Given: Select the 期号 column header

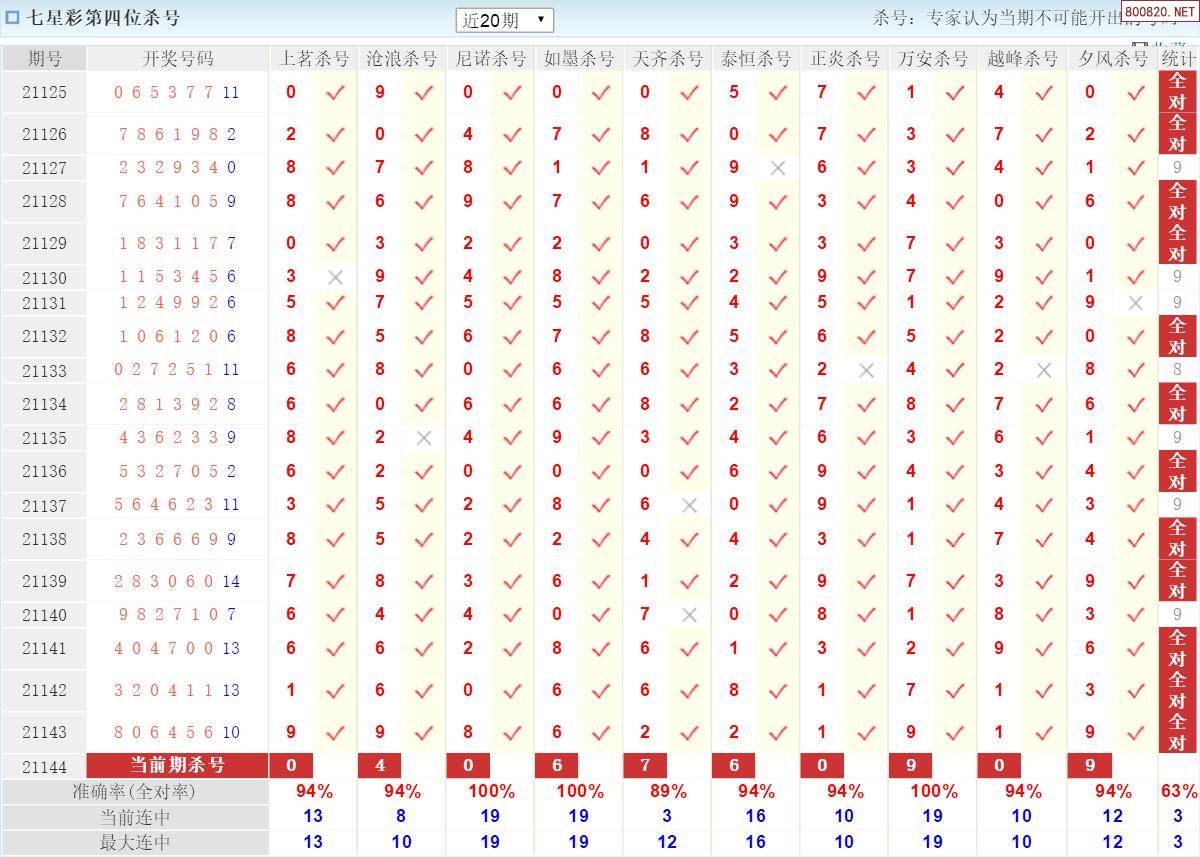Looking at the screenshot, I should pyautogui.click(x=44, y=58).
